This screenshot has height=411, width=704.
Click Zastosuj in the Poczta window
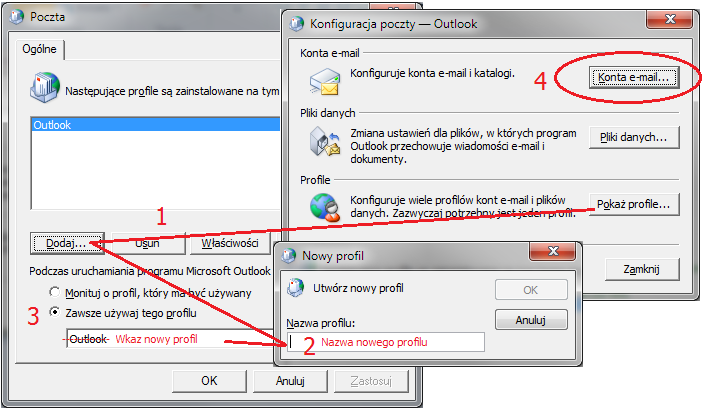coord(371,381)
